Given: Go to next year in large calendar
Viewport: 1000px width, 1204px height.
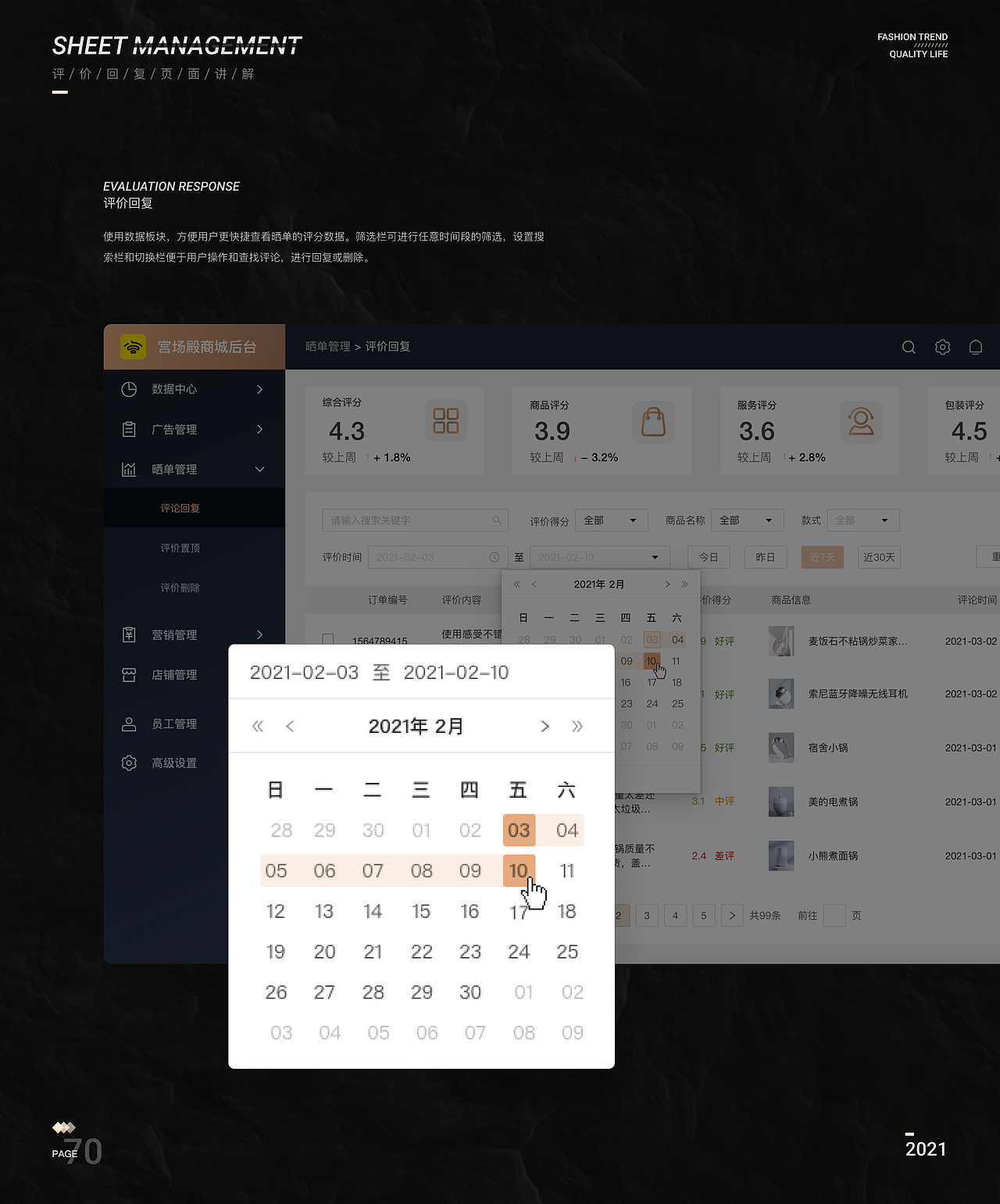Looking at the screenshot, I should [x=577, y=727].
